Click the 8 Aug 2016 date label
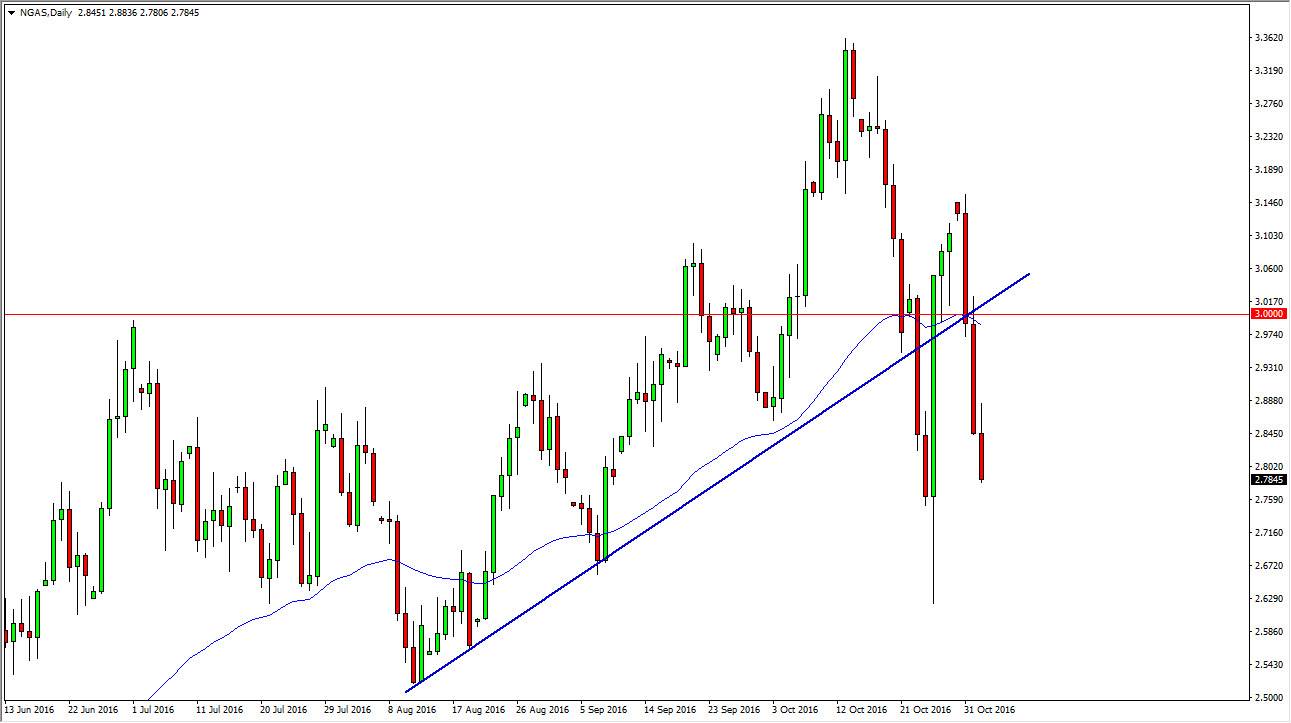This screenshot has height=723, width=1291. [x=412, y=711]
